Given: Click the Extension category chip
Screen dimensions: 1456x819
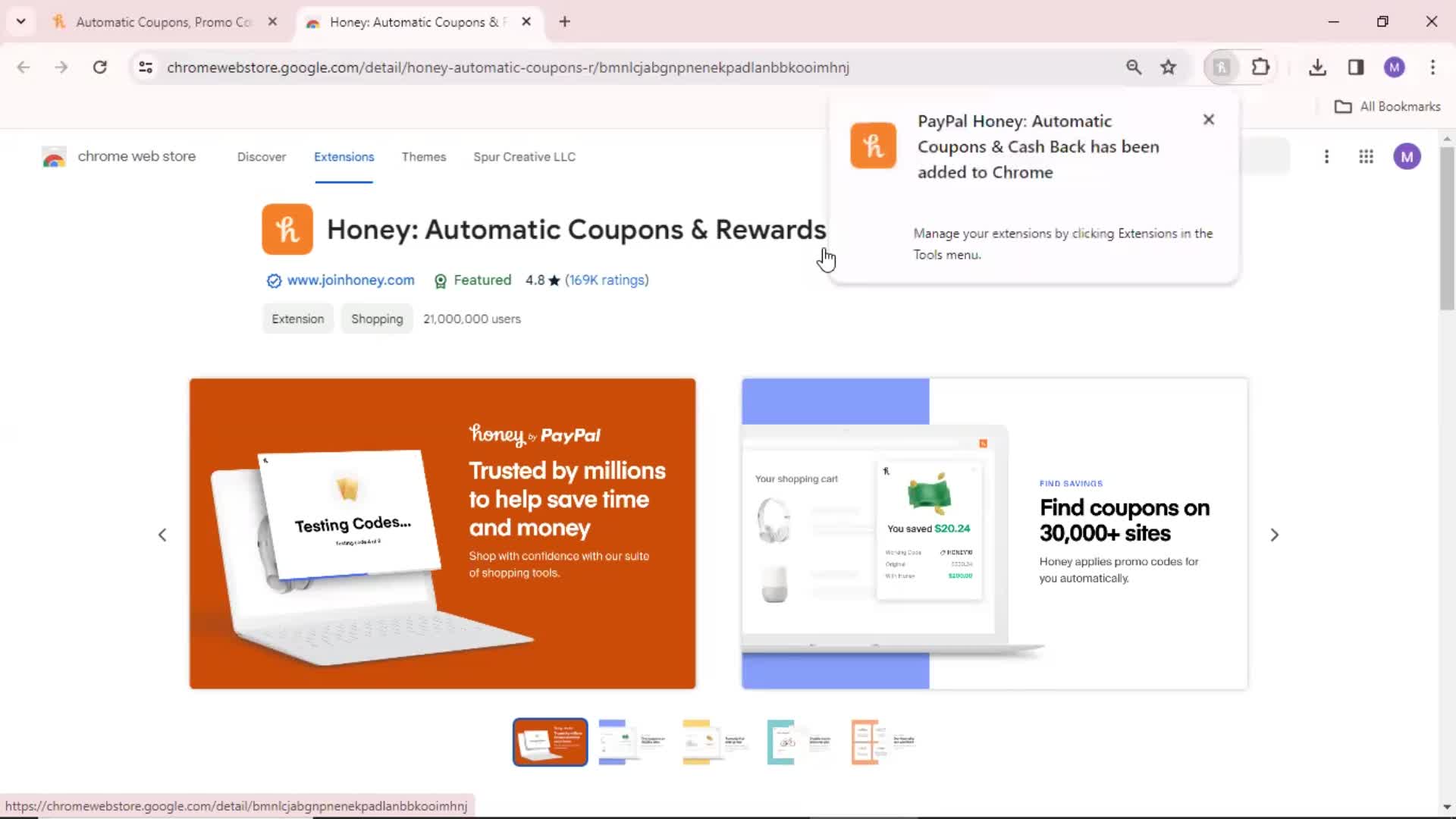Looking at the screenshot, I should point(298,319).
